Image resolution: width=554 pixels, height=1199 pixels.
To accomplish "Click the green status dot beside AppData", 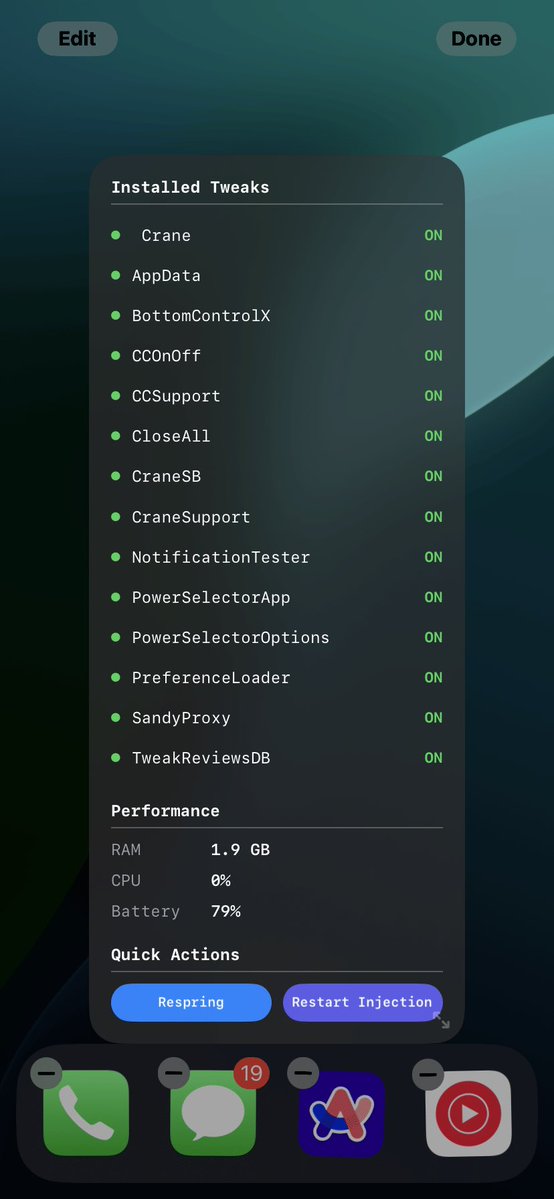I will point(116,275).
